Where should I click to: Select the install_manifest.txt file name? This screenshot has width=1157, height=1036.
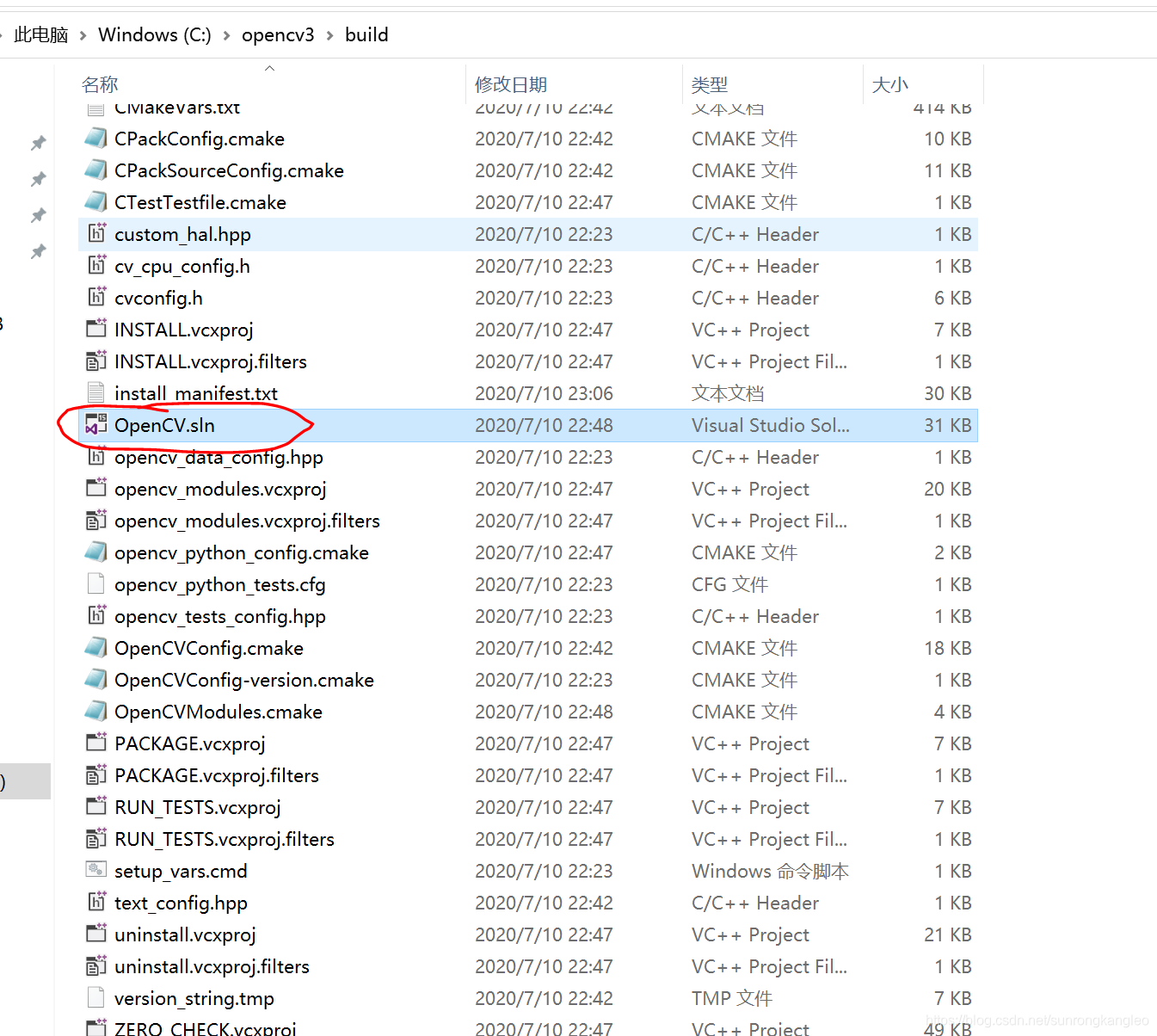click(x=196, y=393)
